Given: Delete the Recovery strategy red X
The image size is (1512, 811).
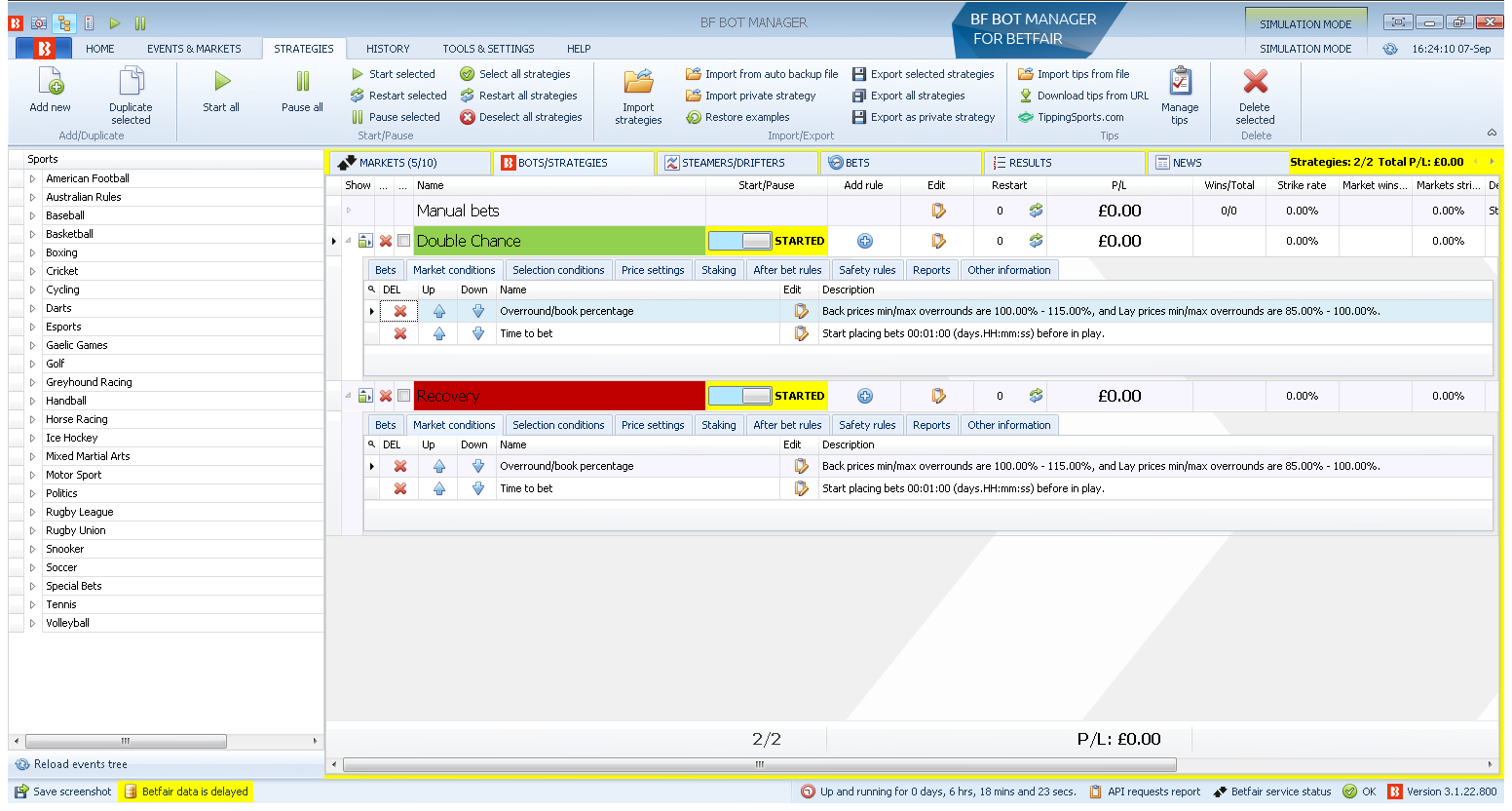Looking at the screenshot, I should (x=386, y=396).
